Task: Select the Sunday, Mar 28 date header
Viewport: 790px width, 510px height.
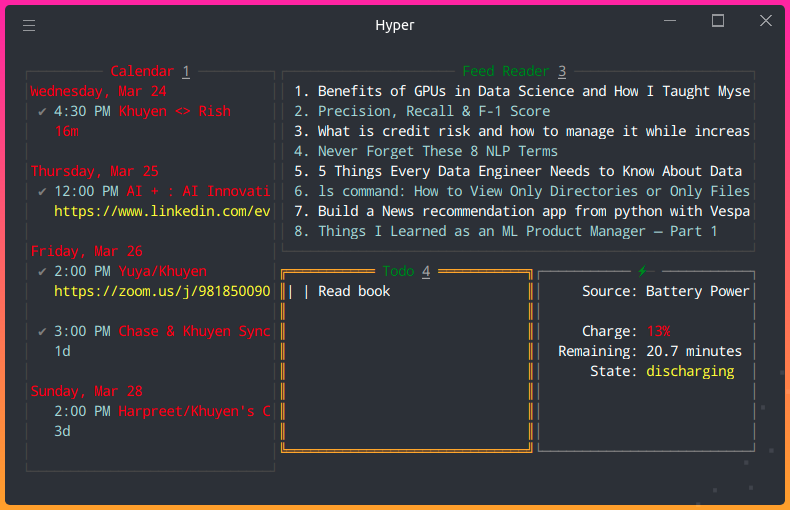Action: 87,392
